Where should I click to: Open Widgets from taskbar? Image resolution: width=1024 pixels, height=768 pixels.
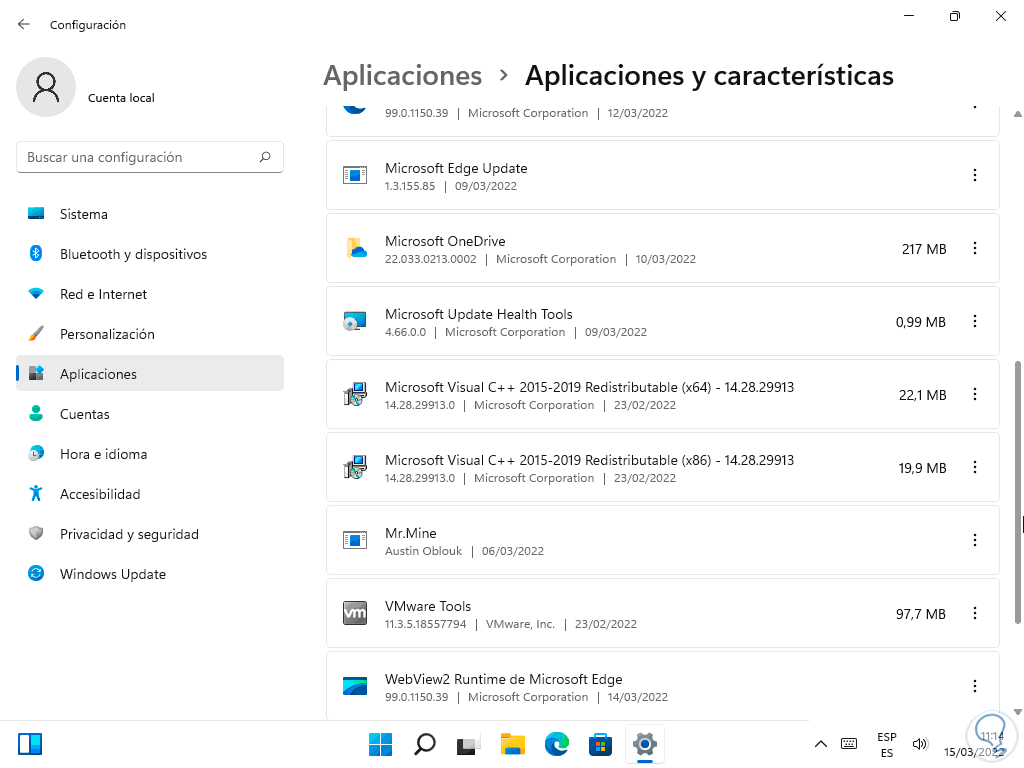tap(30, 744)
